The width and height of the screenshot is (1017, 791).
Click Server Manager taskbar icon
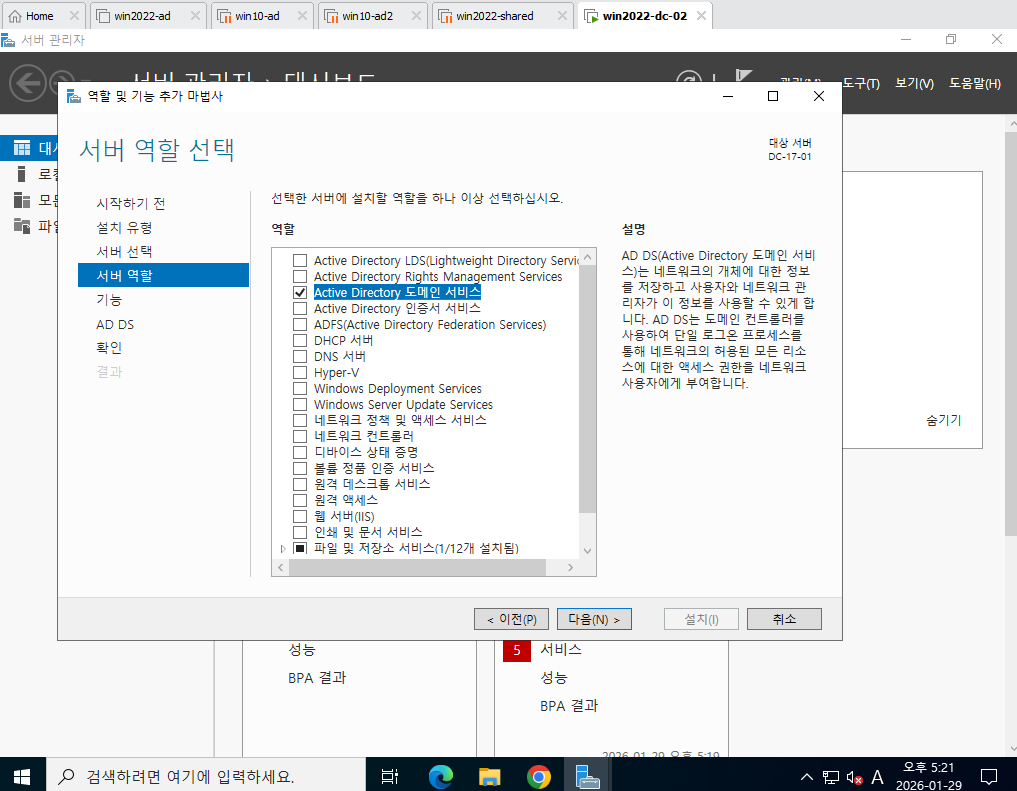pyautogui.click(x=588, y=776)
